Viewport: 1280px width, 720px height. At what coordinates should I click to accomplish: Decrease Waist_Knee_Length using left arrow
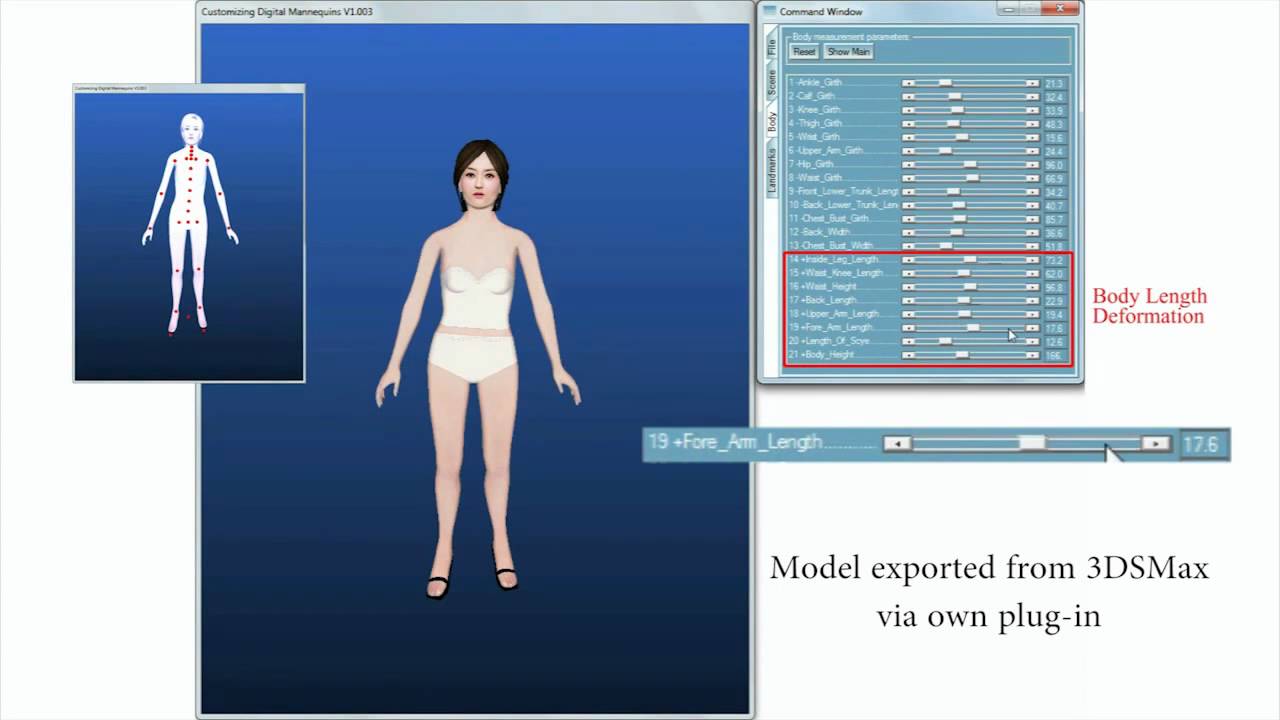coord(908,273)
